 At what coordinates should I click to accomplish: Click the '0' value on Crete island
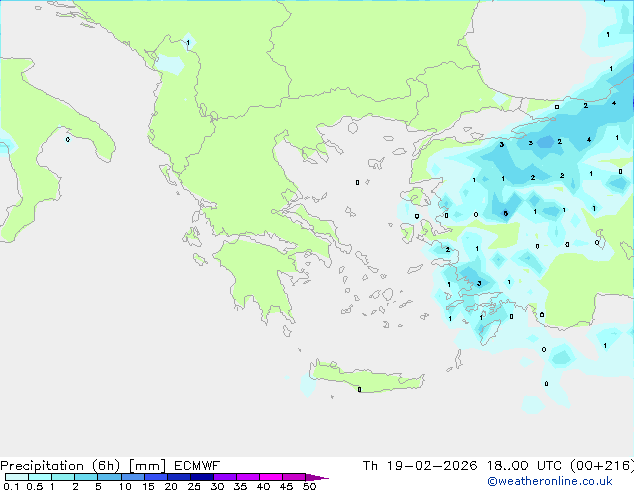359,389
